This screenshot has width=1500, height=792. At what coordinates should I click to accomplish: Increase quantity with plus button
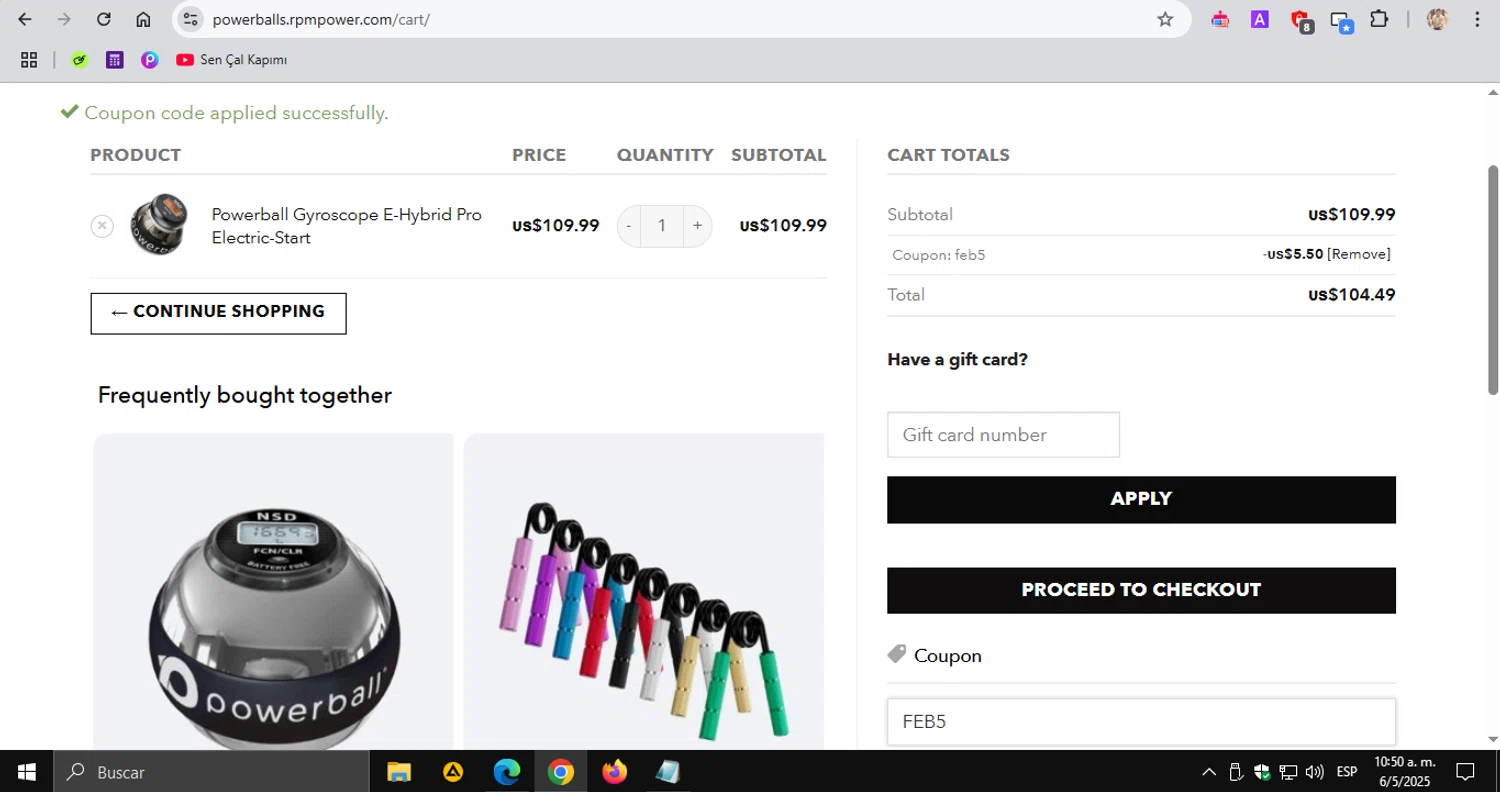pyautogui.click(x=697, y=226)
